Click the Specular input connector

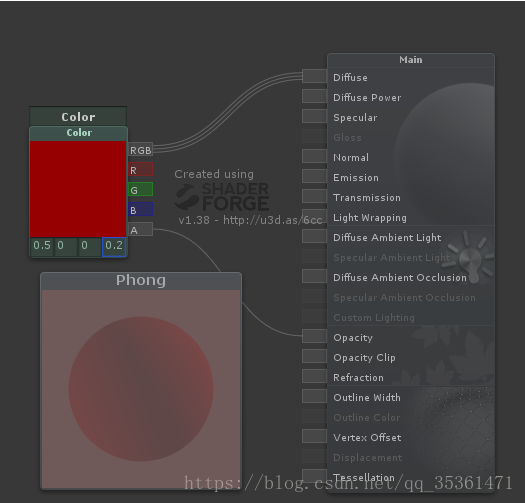click(x=314, y=116)
